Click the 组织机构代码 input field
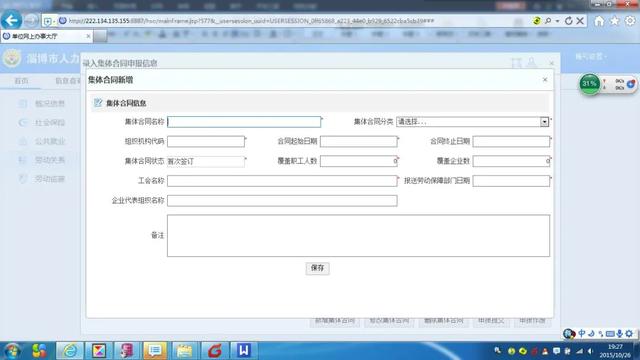The width and height of the screenshot is (640, 360). pos(206,141)
